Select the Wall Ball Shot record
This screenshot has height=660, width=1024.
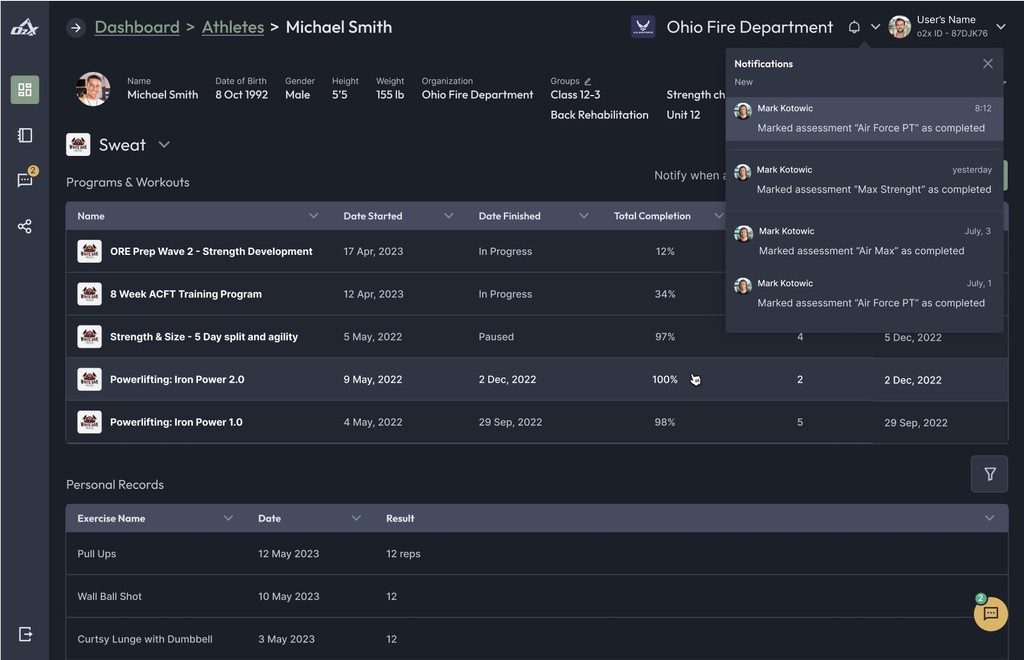coord(536,596)
